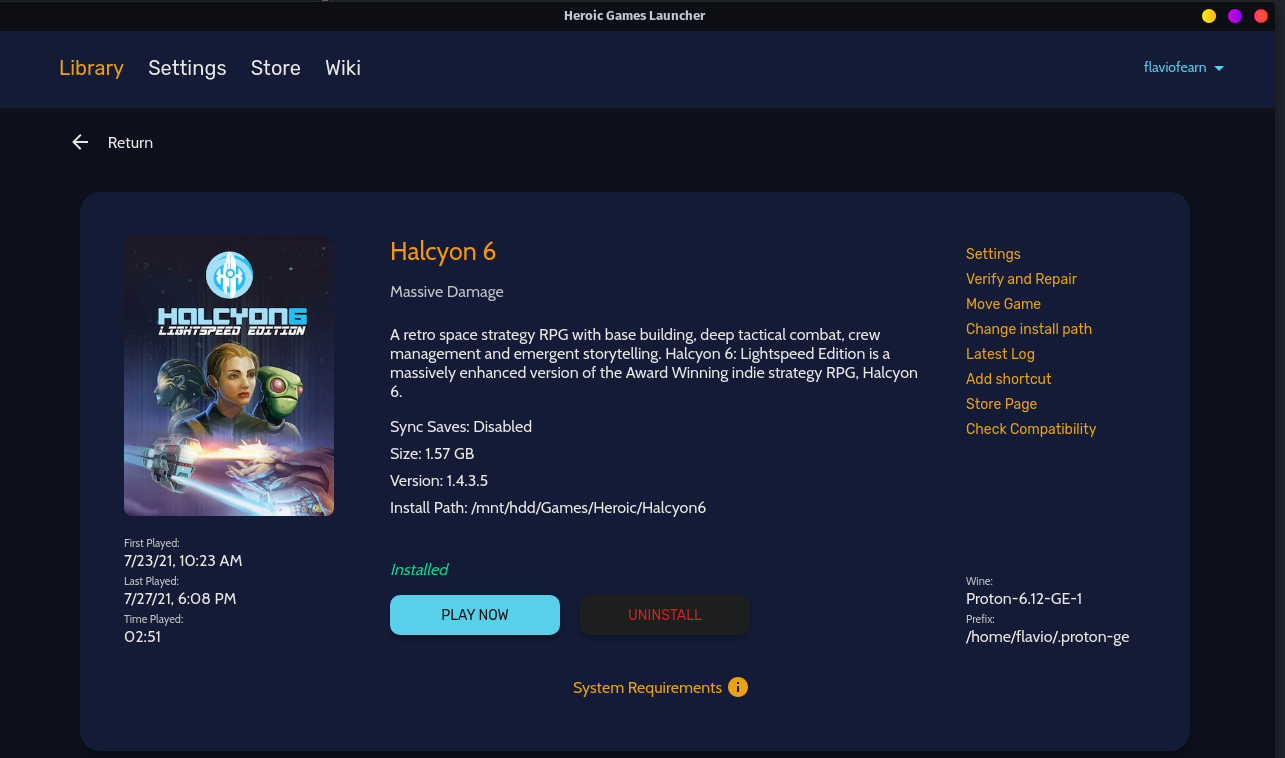Click the red close window circle
Image resolution: width=1285 pixels, height=758 pixels.
(1261, 16)
